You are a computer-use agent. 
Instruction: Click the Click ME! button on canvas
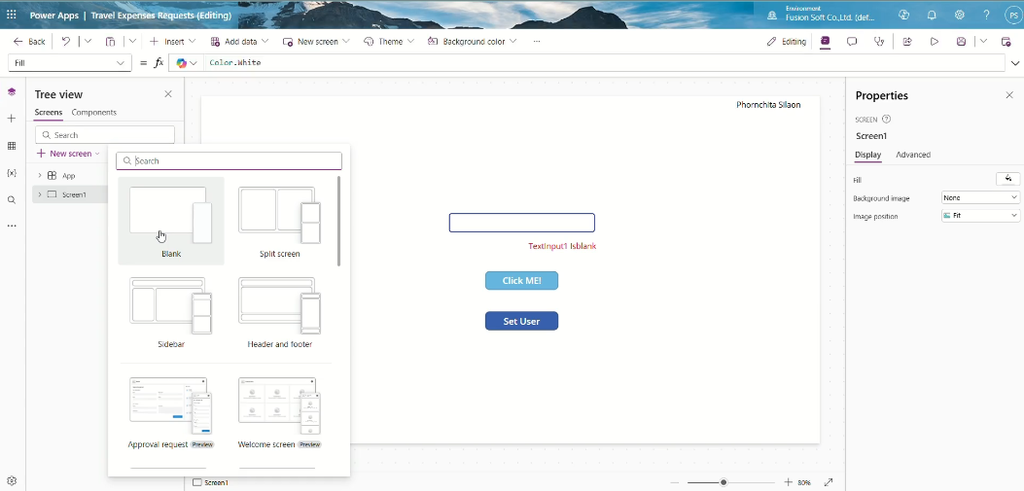pyautogui.click(x=522, y=281)
